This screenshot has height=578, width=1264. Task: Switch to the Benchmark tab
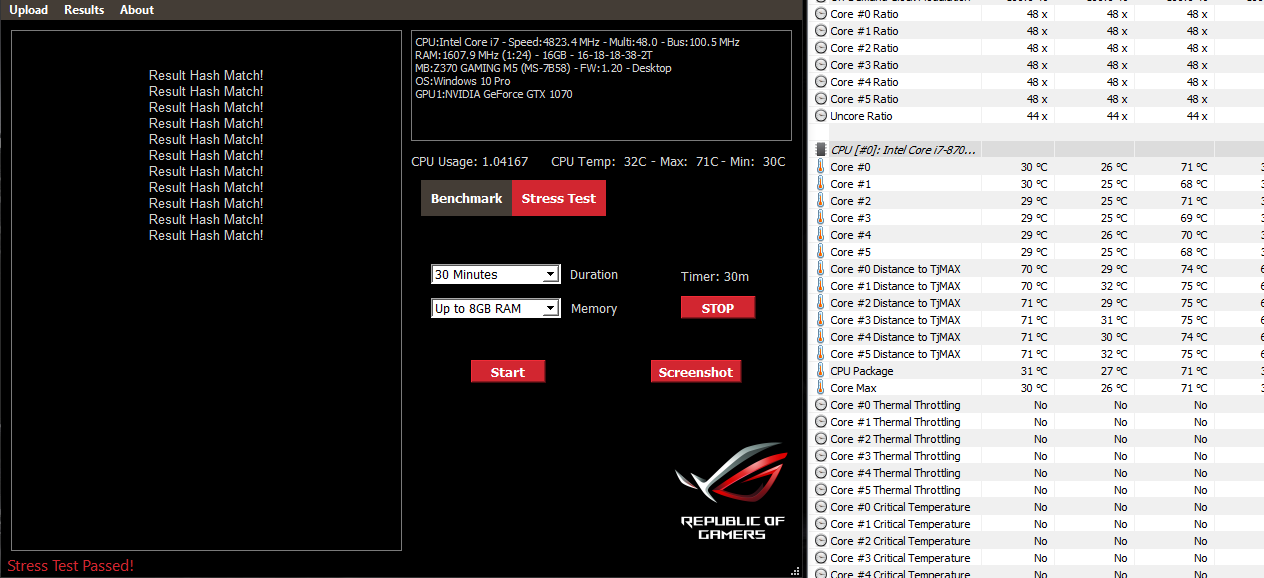pyautogui.click(x=466, y=198)
